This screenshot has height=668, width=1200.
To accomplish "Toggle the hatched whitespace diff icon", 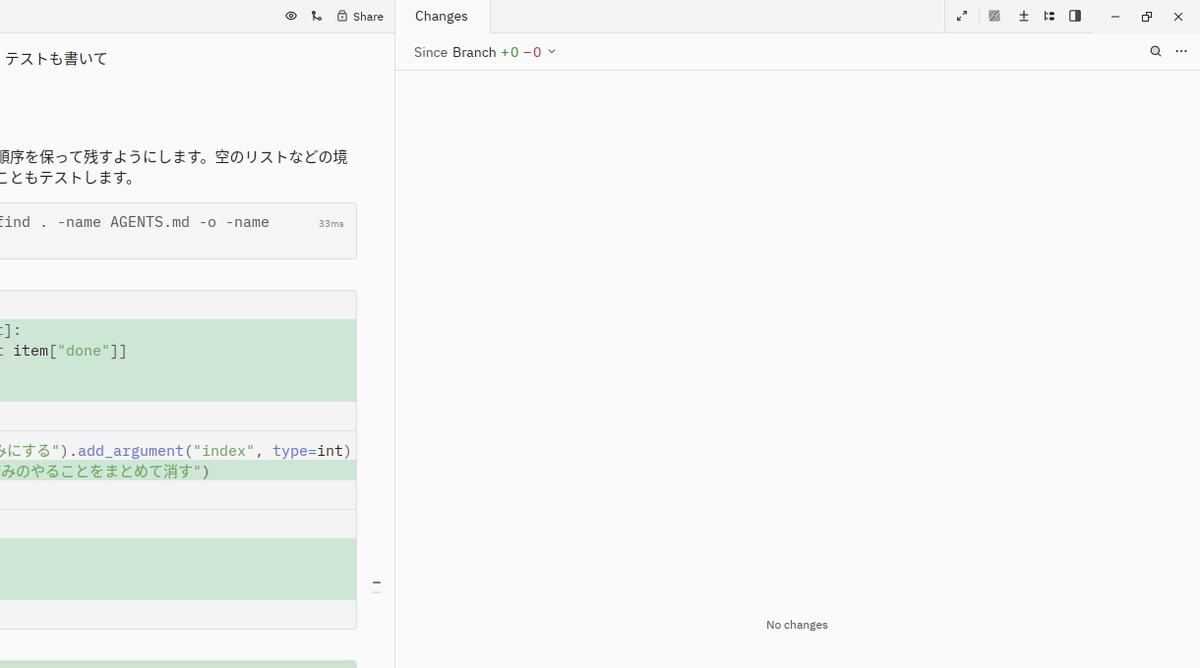I will pyautogui.click(x=994, y=16).
